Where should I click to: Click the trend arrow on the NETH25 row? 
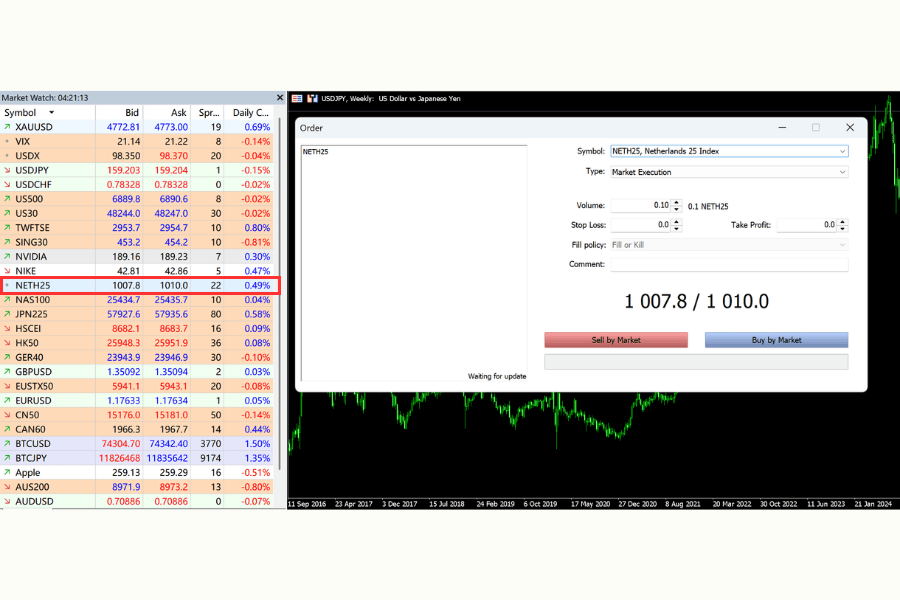[8, 284]
